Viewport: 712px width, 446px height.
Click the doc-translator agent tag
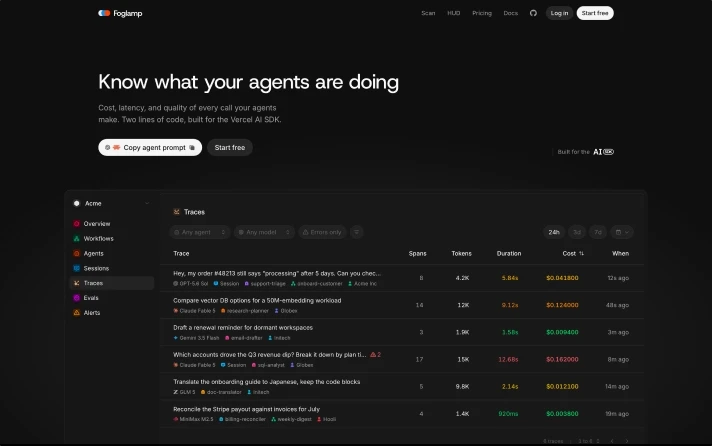[x=221, y=392]
